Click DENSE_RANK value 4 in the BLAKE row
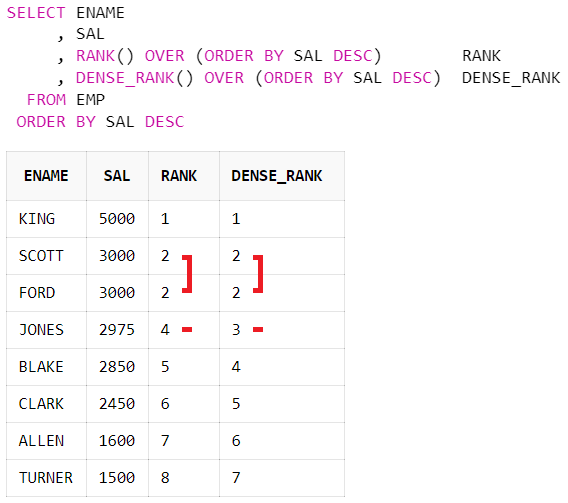568x503 pixels. [236, 367]
